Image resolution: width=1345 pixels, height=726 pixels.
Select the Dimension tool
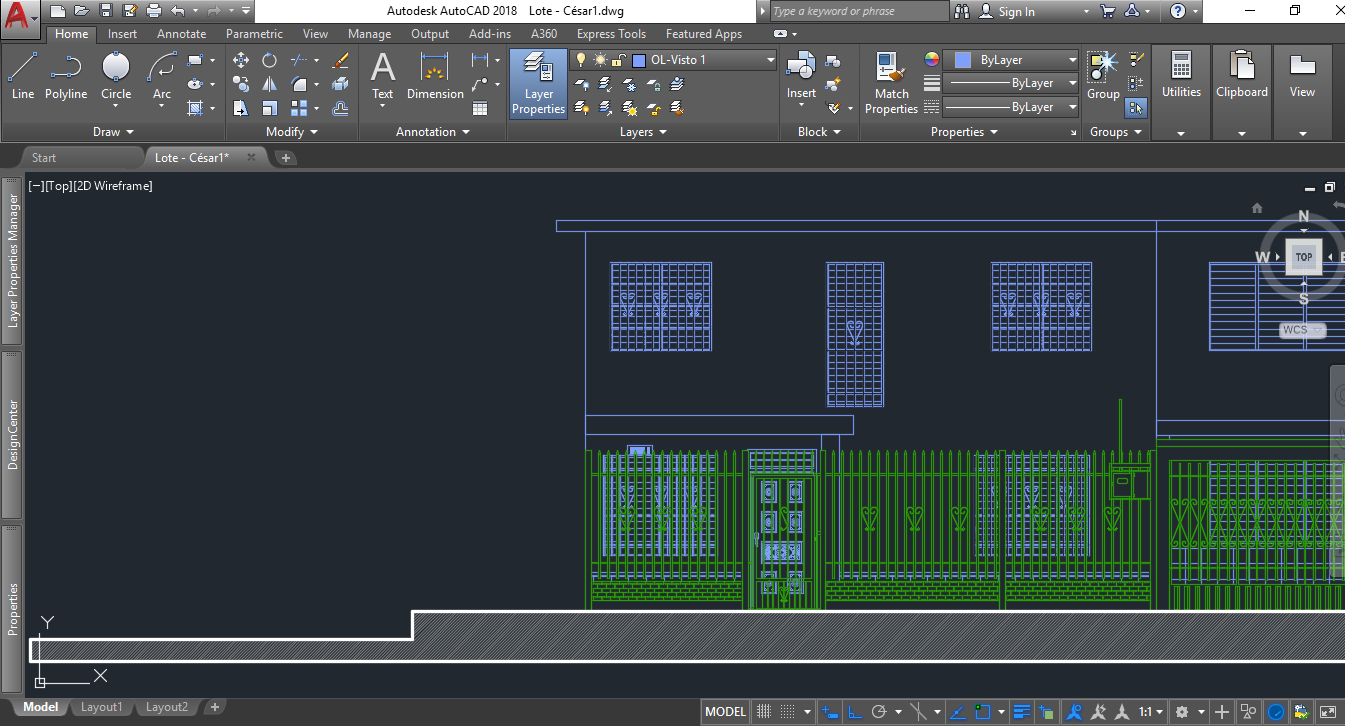(435, 76)
